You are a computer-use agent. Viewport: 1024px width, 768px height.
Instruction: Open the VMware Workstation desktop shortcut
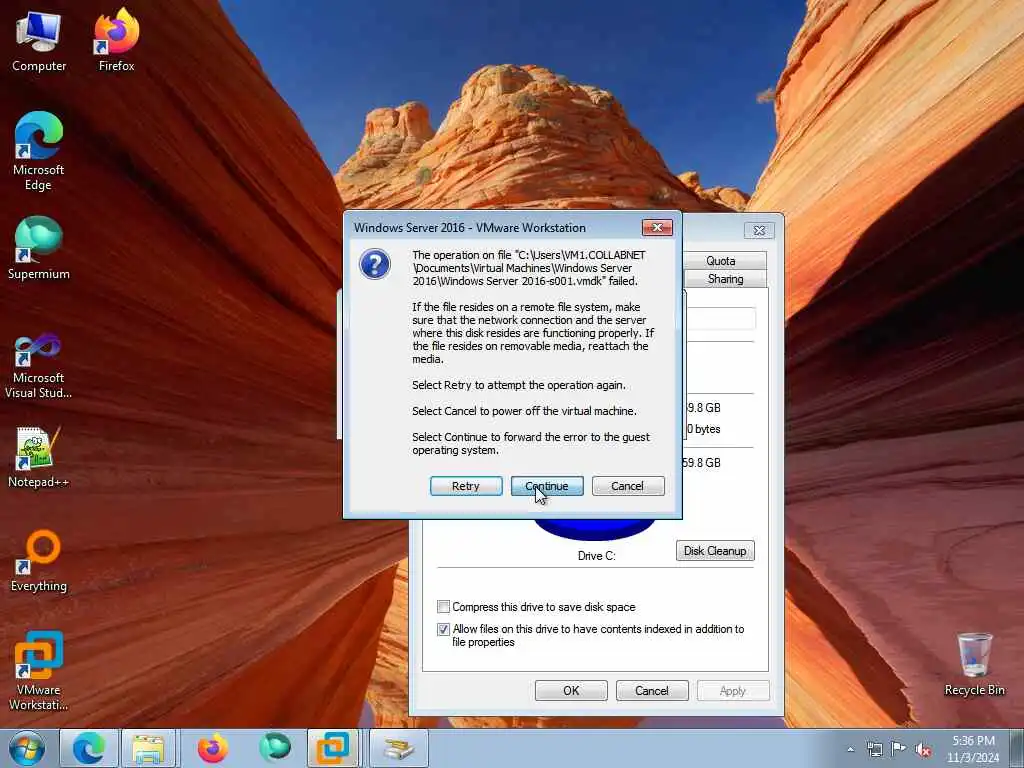tap(39, 671)
